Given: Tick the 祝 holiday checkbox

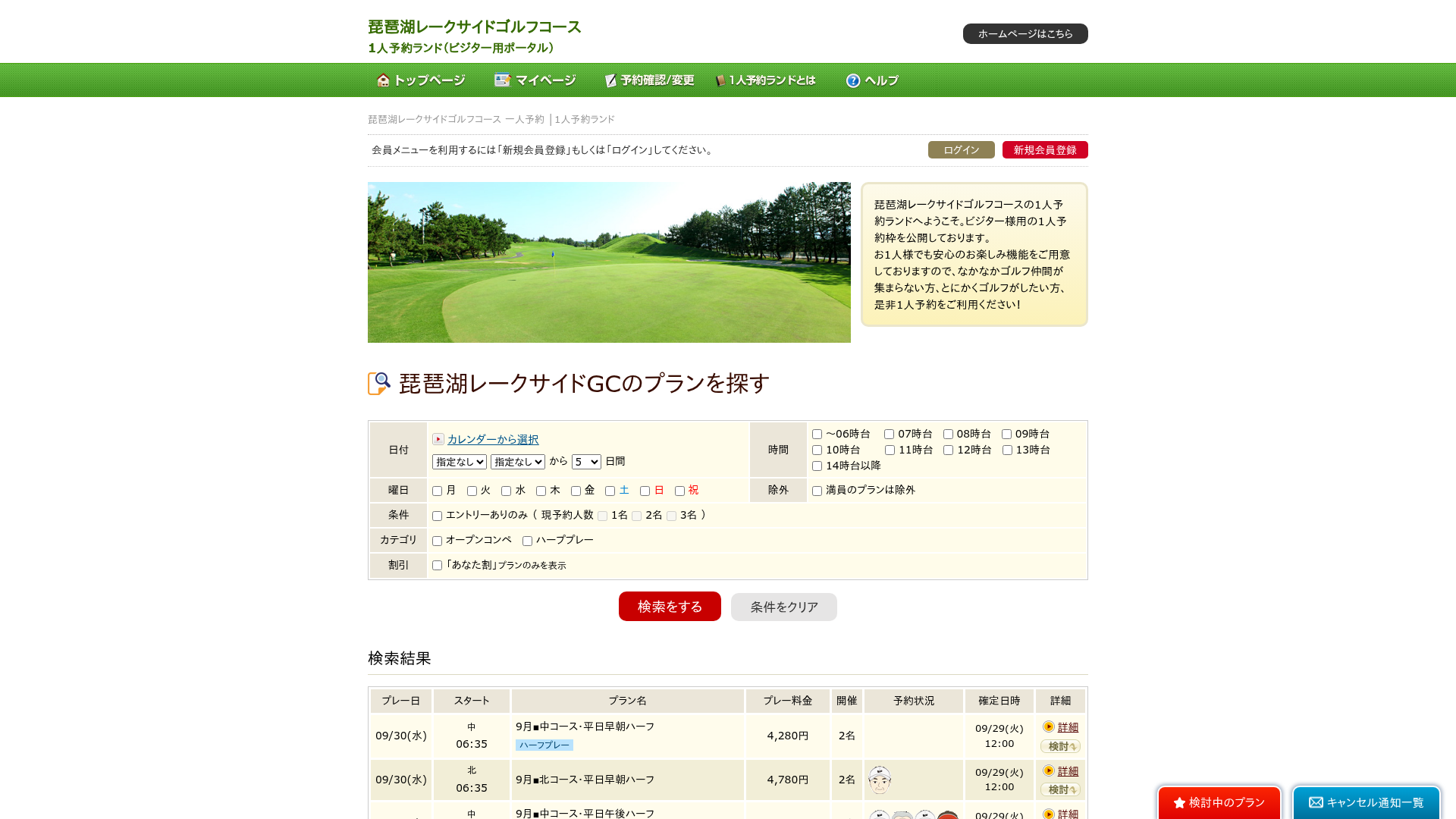Looking at the screenshot, I should click(679, 491).
